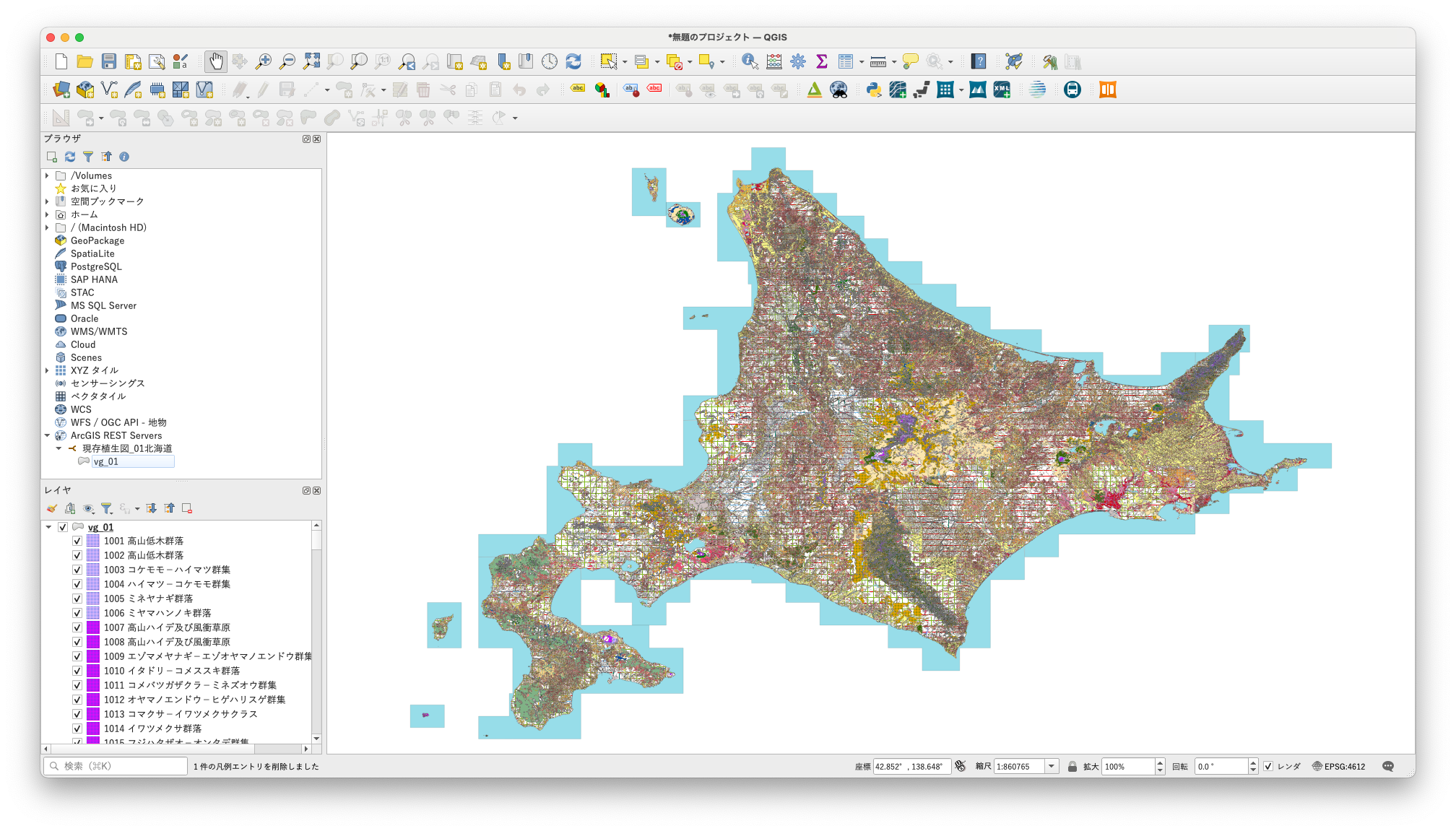Click the EPSG:4612 CRS button
The width and height of the screenshot is (1456, 831).
(x=1338, y=766)
